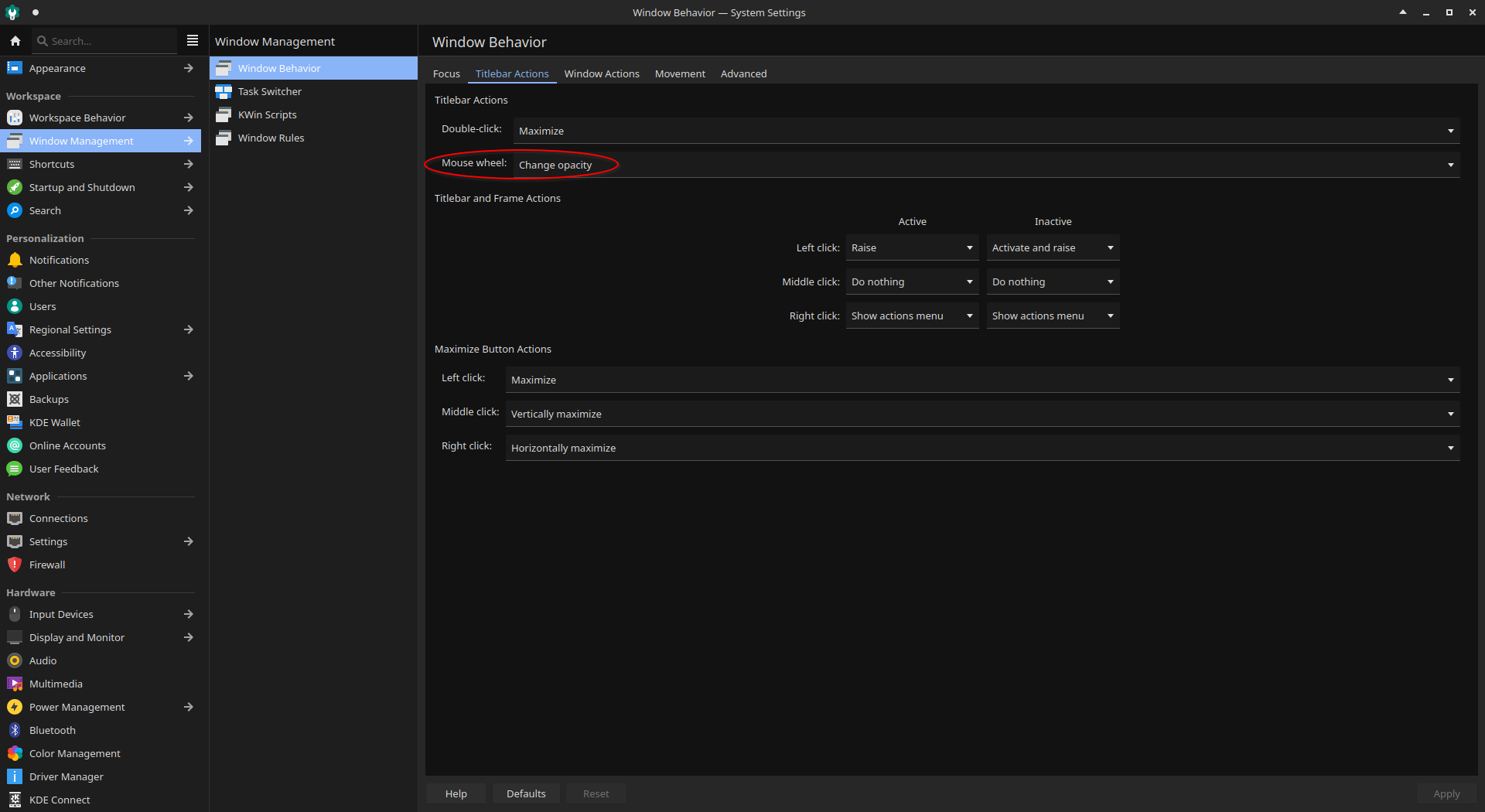Open the KDE Wallet icon entry
The width and height of the screenshot is (1485, 812).
(15, 422)
